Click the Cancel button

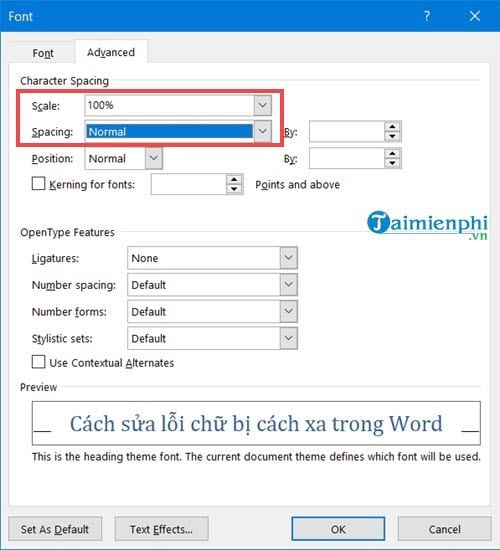[445, 529]
